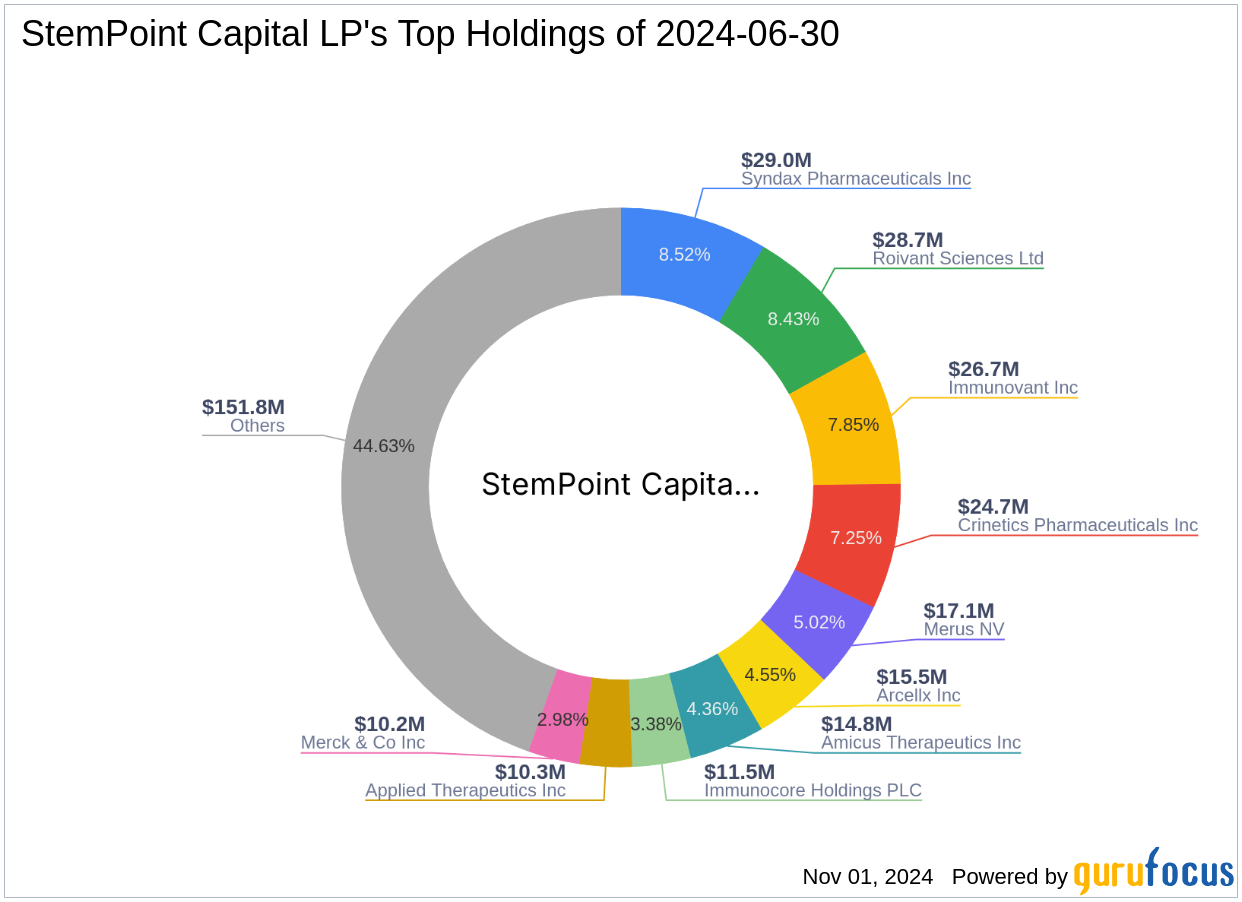Select the purple Merus NV segment
Screen dimensions: 1242x902
point(818,621)
